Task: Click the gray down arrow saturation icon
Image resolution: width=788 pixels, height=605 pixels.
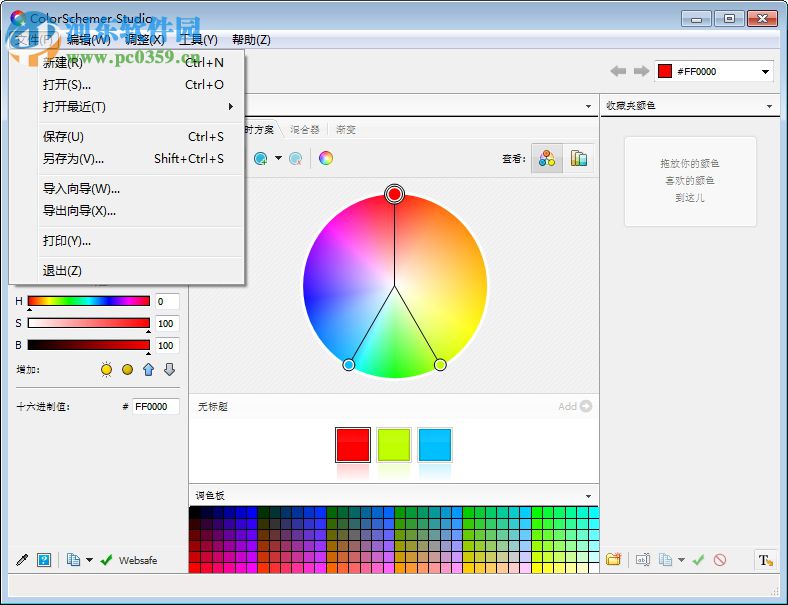Action: [x=170, y=370]
